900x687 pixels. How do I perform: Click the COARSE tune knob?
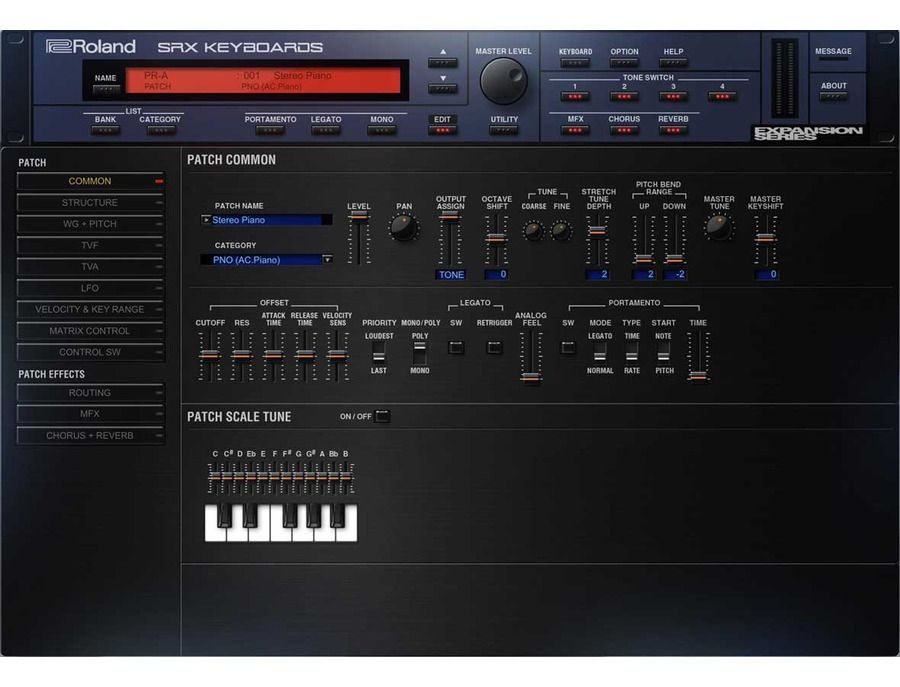pos(533,231)
